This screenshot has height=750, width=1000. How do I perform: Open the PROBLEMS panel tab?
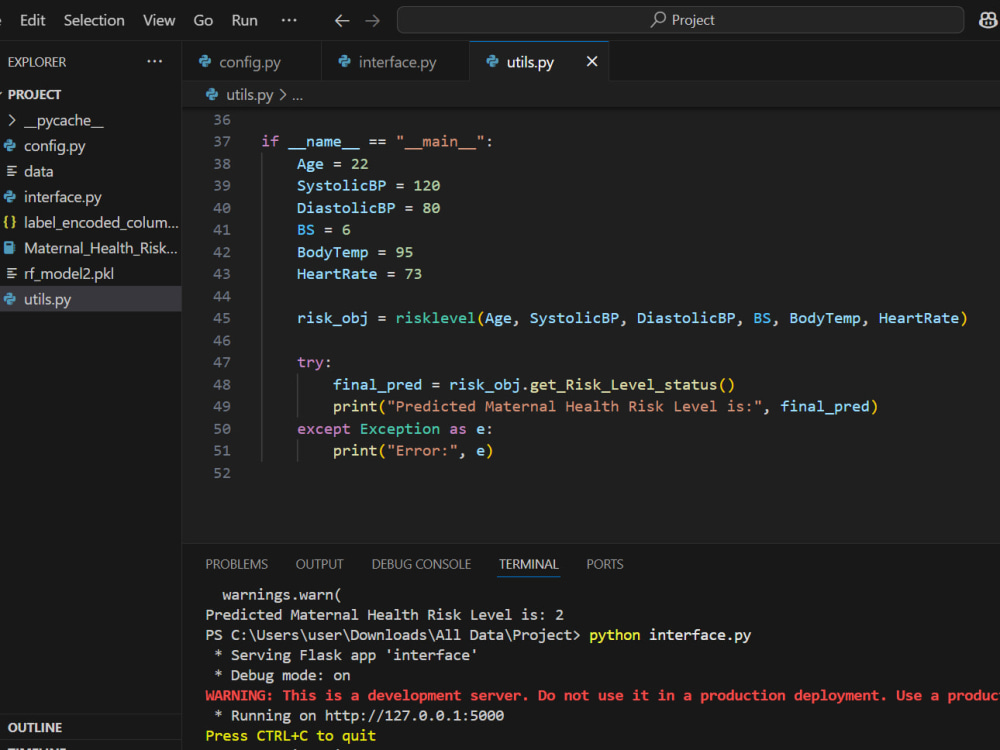click(x=237, y=564)
